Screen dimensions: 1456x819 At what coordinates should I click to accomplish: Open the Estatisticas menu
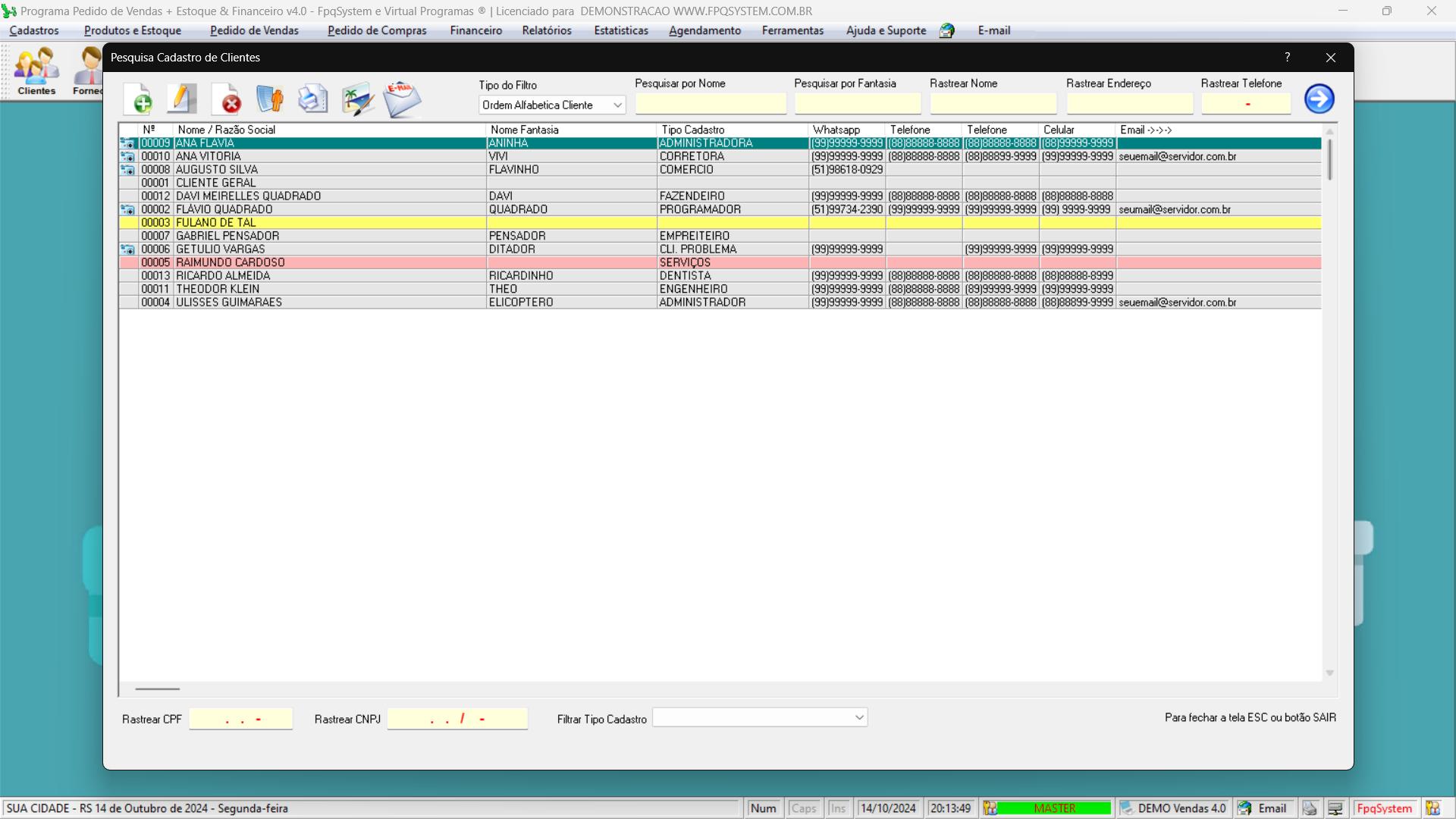(621, 31)
